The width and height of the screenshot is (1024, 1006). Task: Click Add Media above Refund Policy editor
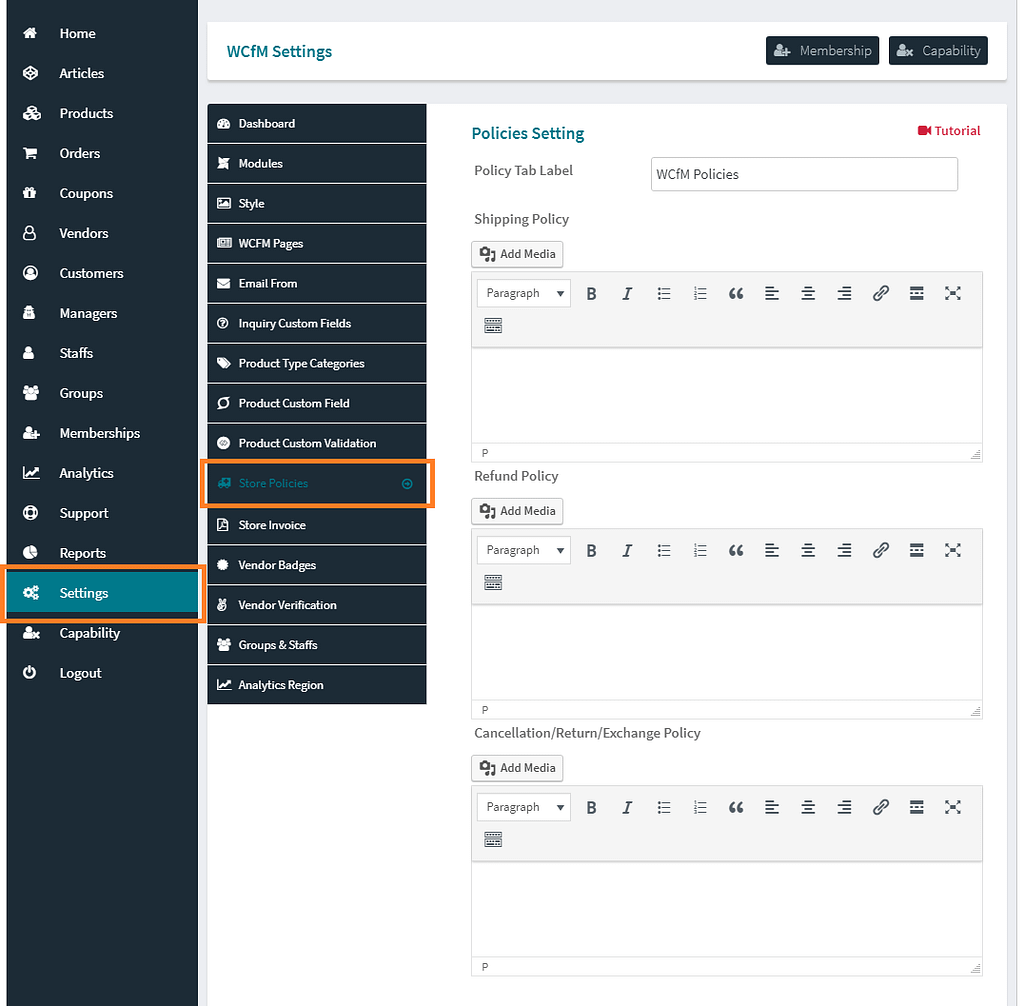(517, 511)
